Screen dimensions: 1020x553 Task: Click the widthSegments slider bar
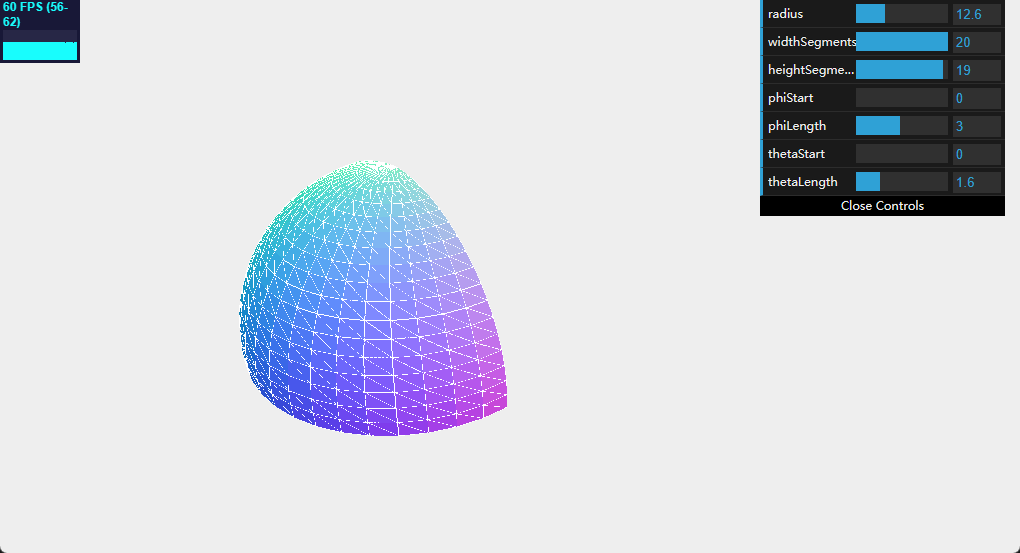pos(901,42)
